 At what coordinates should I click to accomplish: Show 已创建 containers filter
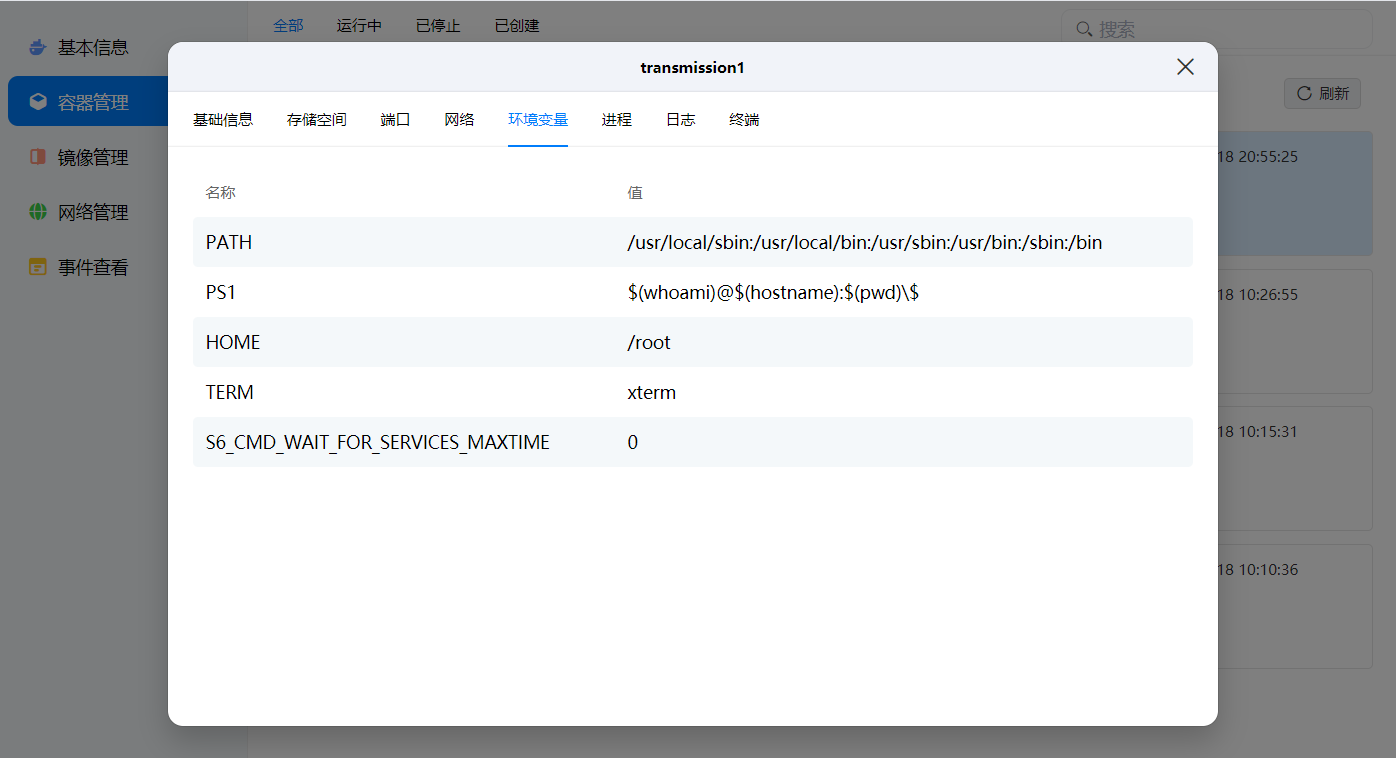pos(517,26)
